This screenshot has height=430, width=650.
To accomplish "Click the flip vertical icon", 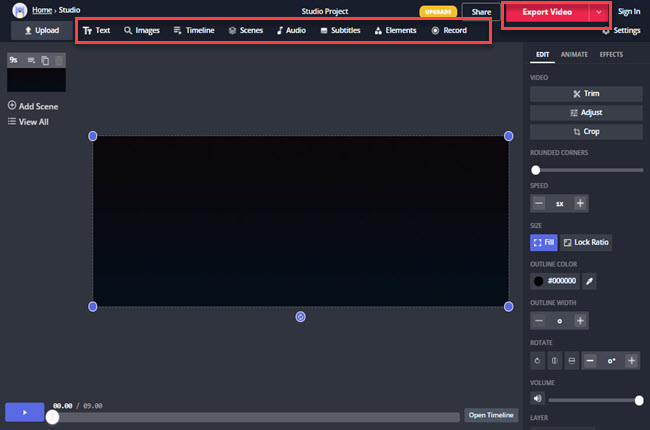I will [572, 361].
